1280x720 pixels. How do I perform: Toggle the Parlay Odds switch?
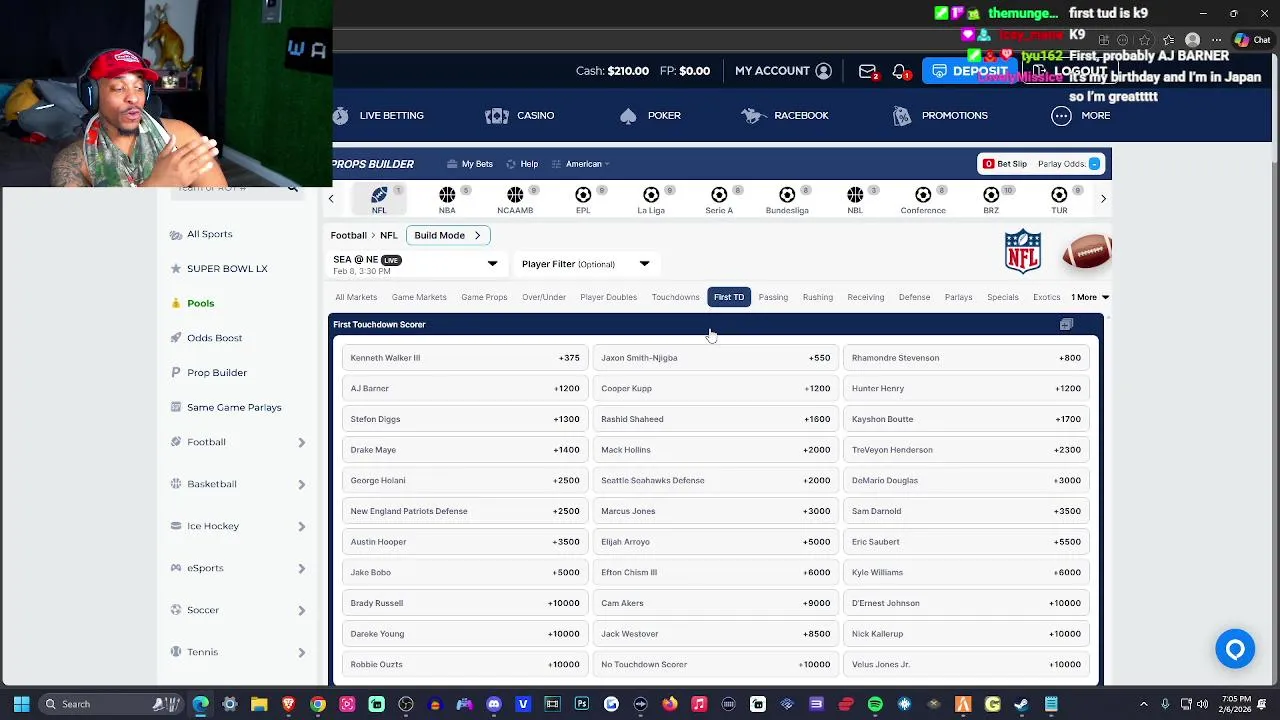tap(1094, 164)
